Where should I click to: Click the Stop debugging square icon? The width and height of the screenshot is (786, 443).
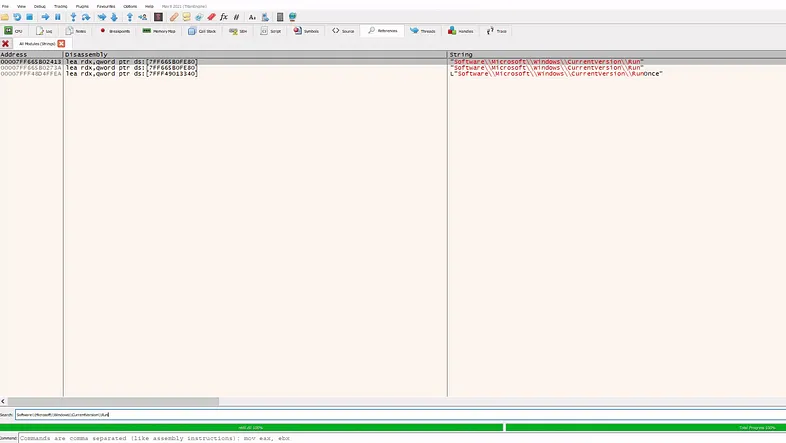[x=30, y=17]
